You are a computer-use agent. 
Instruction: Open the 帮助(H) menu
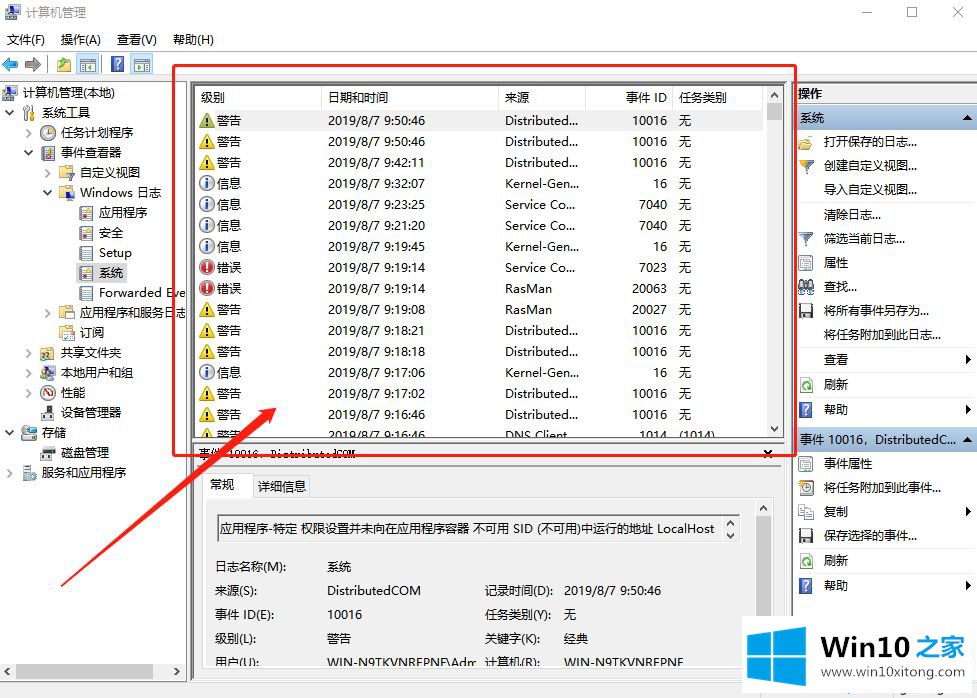pos(193,40)
